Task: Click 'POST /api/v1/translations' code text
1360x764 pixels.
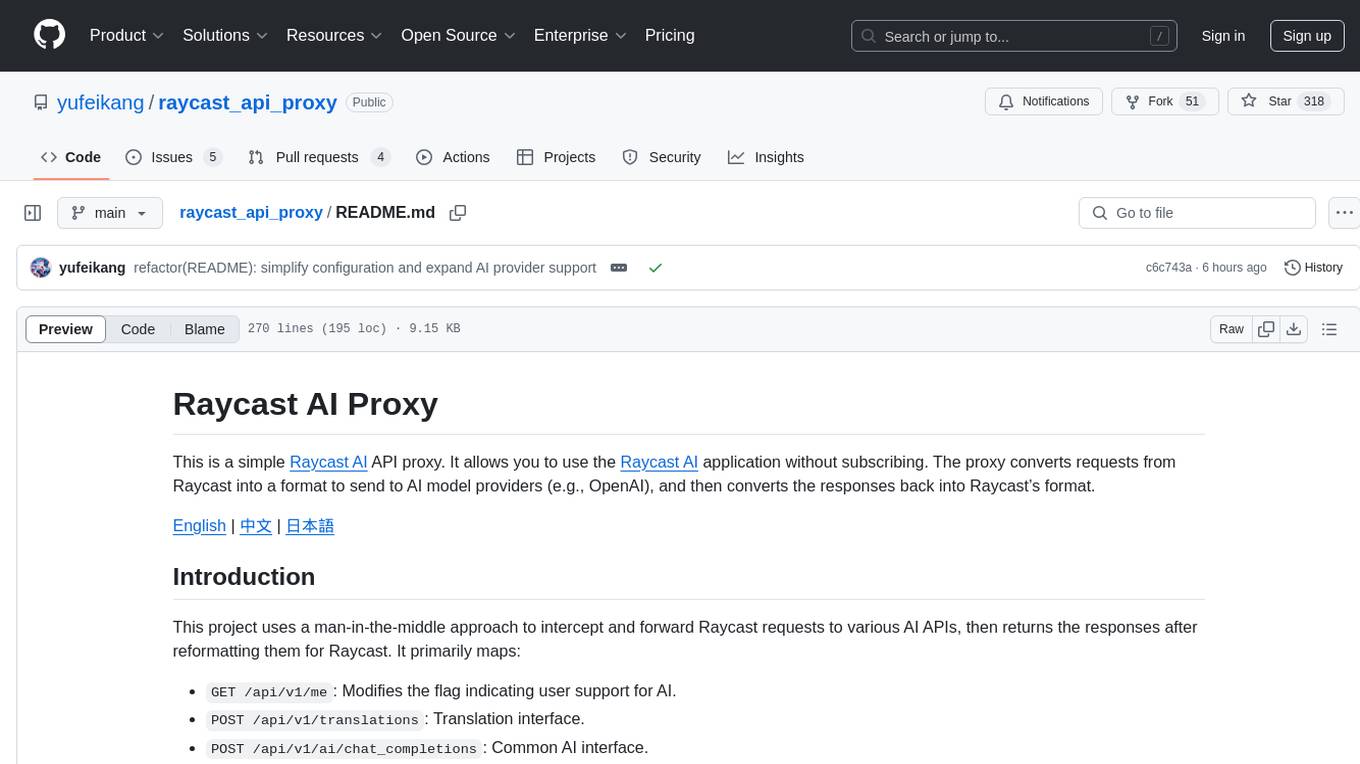Action: click(314, 720)
